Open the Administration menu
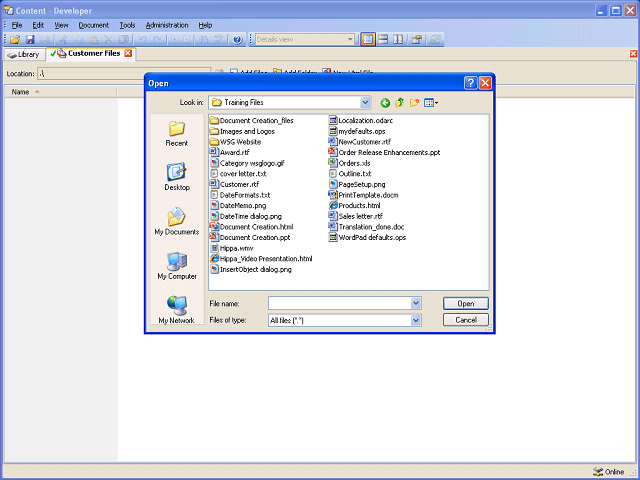The width and height of the screenshot is (640, 480). click(x=167, y=25)
